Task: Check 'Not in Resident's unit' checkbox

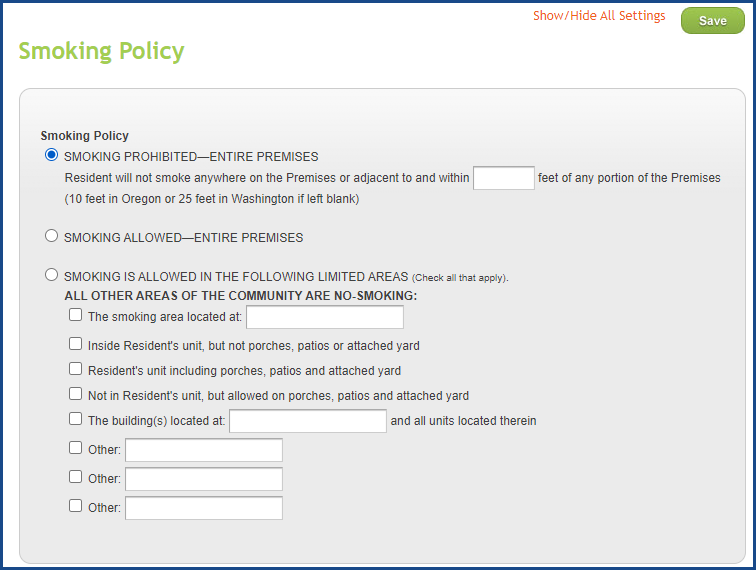Action: point(75,394)
